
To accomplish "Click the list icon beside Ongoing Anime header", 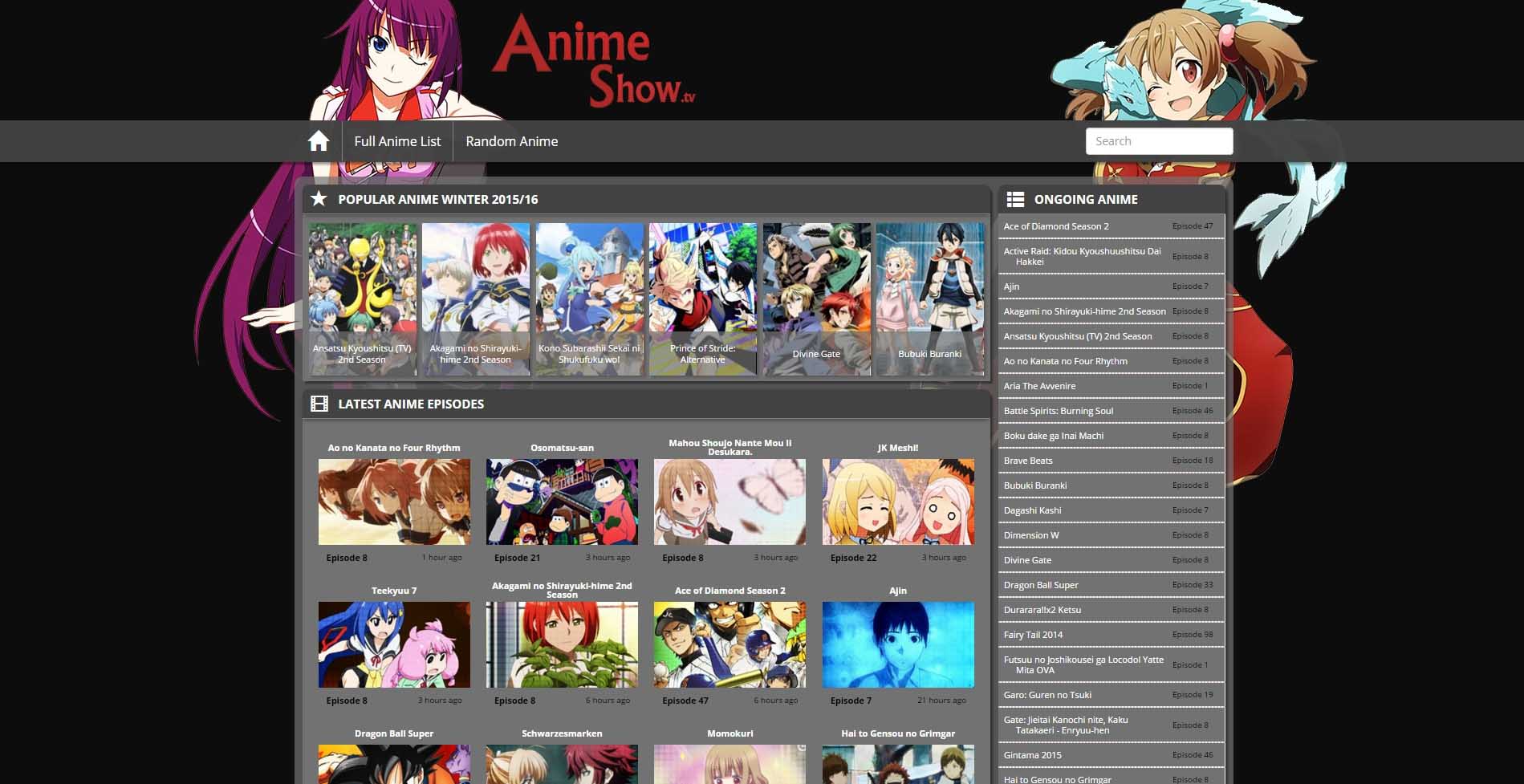I will (1016, 199).
